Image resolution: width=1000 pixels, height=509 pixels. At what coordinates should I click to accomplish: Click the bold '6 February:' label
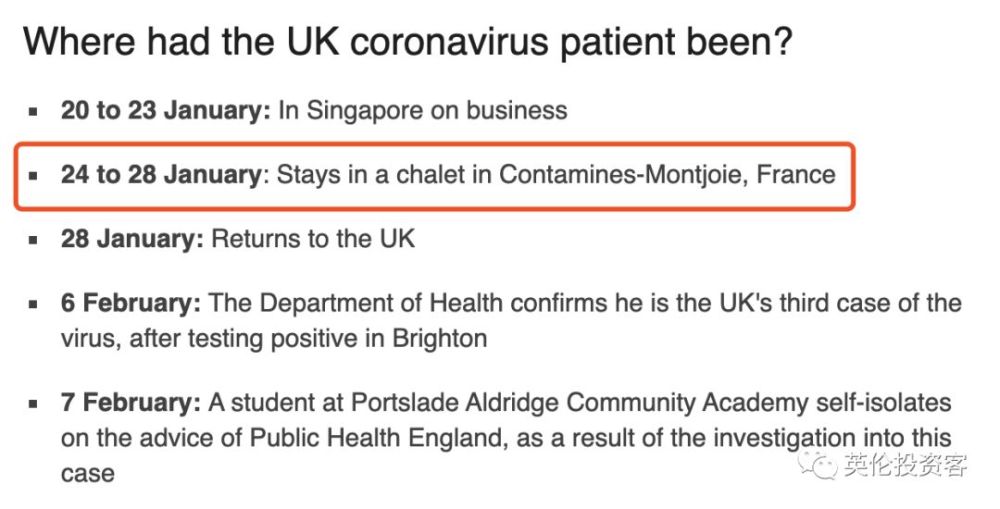pyautogui.click(x=131, y=302)
